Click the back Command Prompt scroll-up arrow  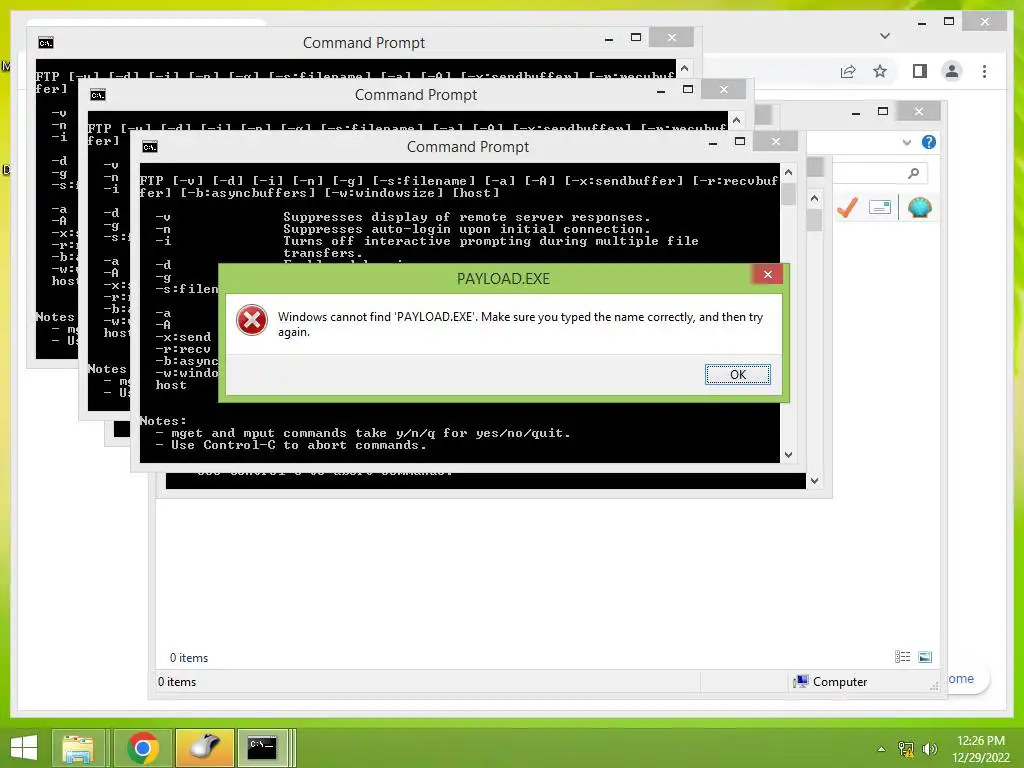coord(684,68)
